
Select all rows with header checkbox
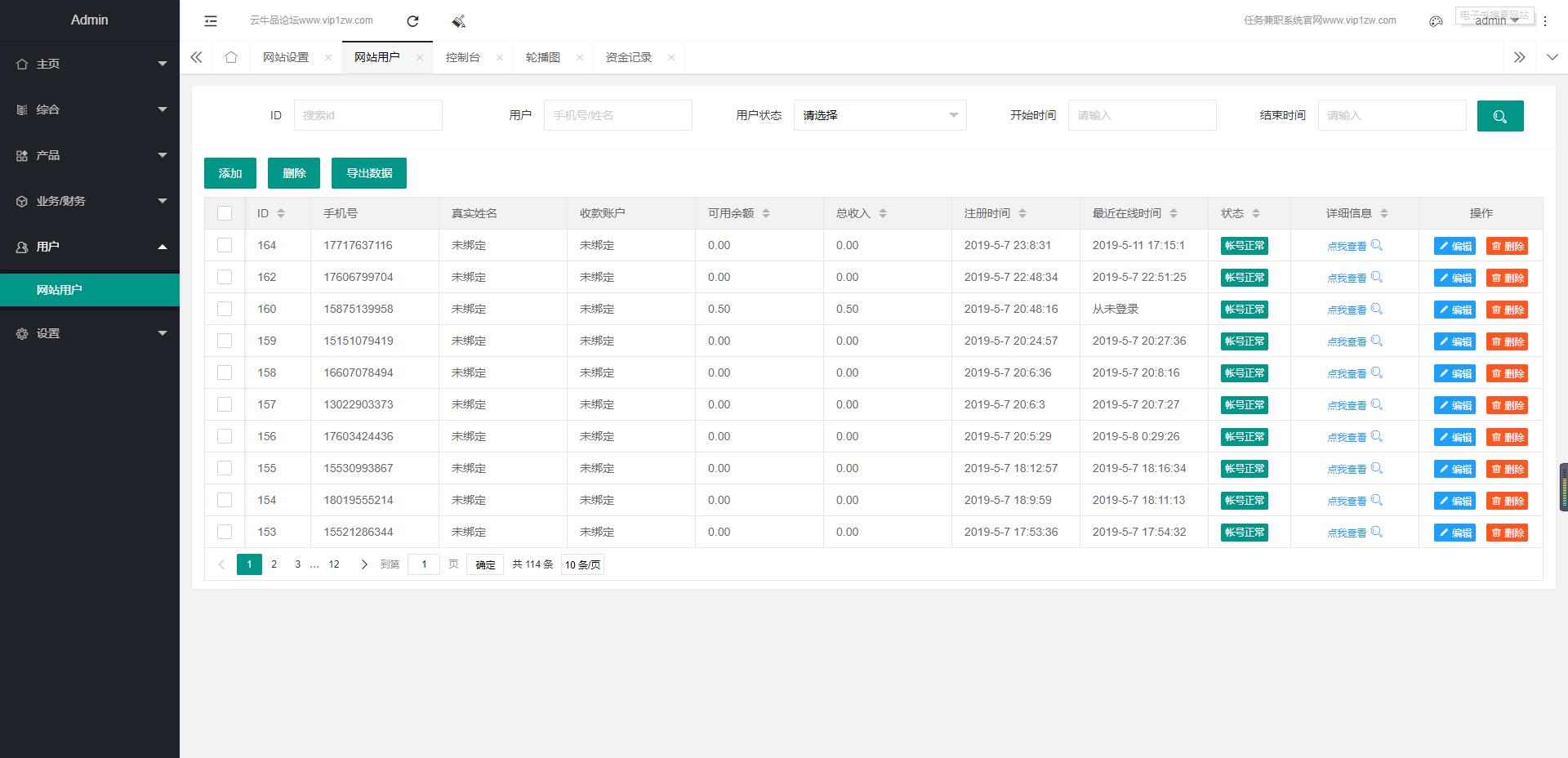click(x=225, y=213)
